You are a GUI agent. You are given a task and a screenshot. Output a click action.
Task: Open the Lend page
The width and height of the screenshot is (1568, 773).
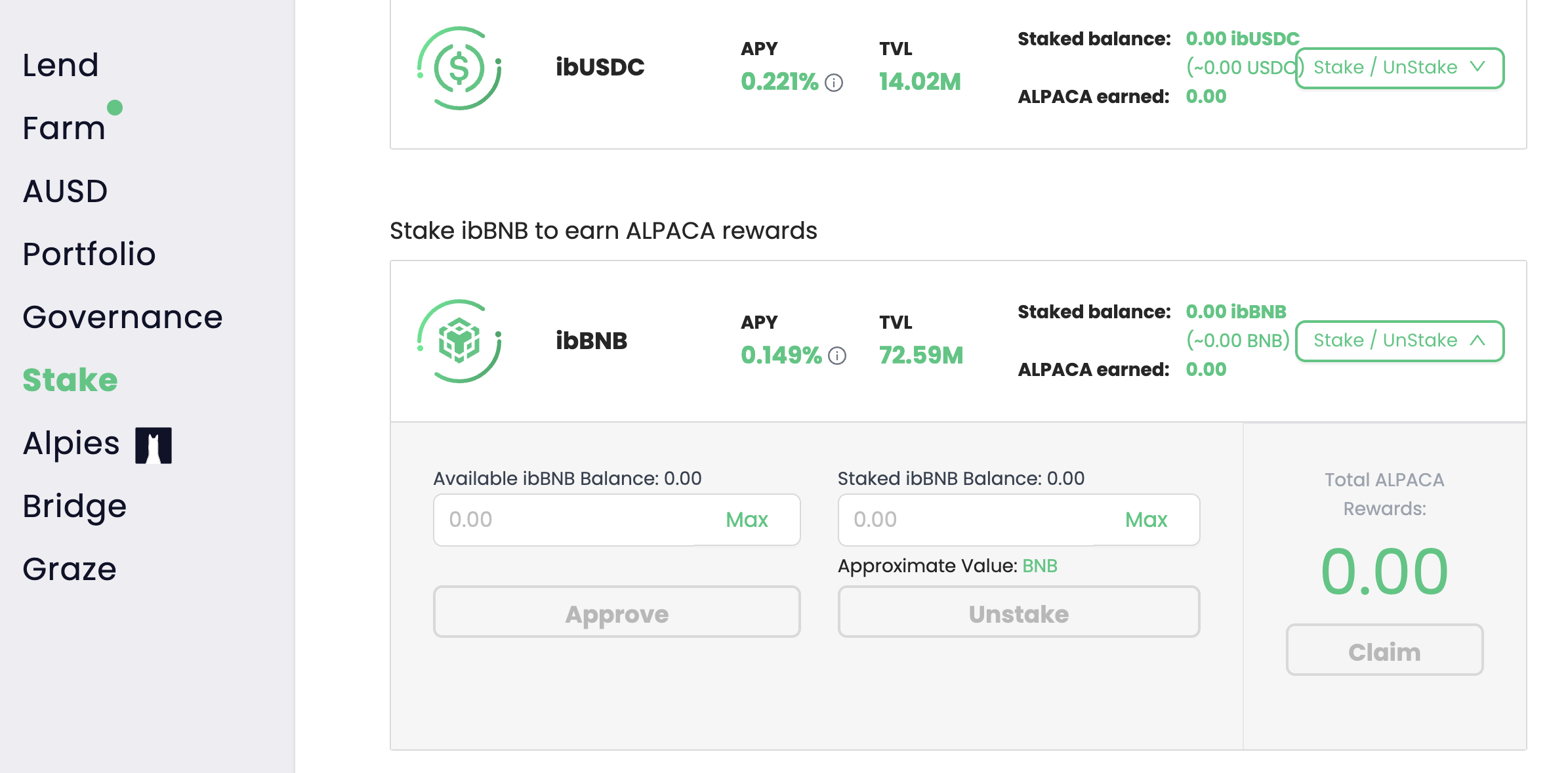coord(60,65)
